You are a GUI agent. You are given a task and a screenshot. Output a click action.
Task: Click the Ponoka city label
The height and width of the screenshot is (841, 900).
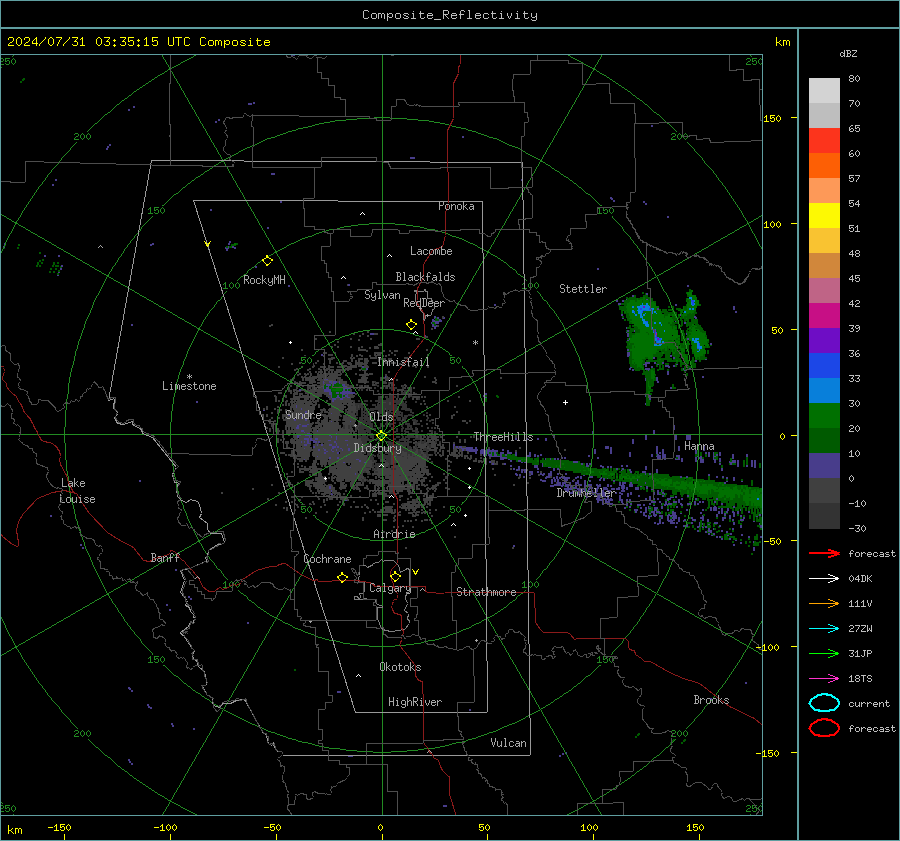point(456,206)
